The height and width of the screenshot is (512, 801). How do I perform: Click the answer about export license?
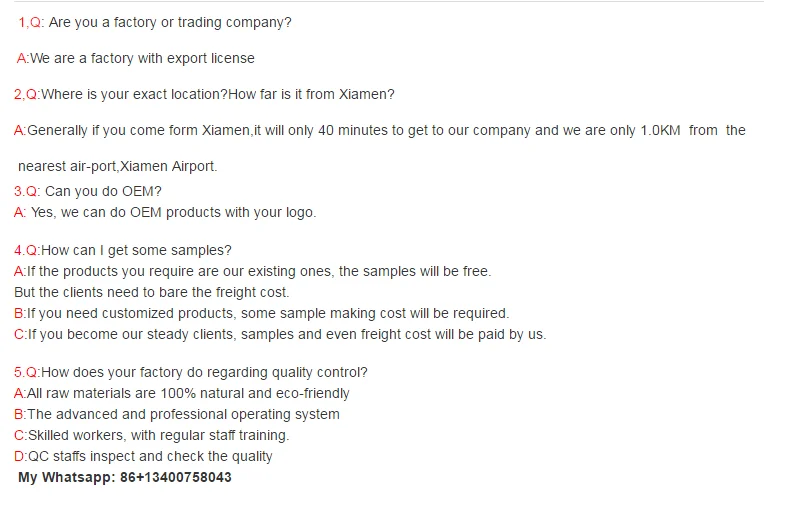point(142,58)
